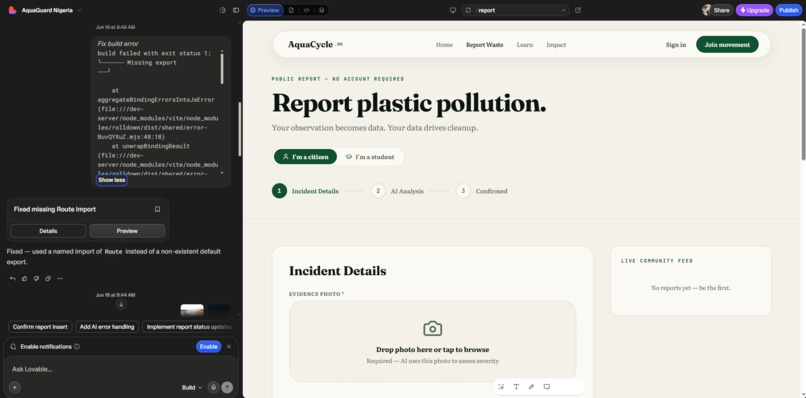
Task: Dismiss the Enable notifications banner
Action: [229, 347]
